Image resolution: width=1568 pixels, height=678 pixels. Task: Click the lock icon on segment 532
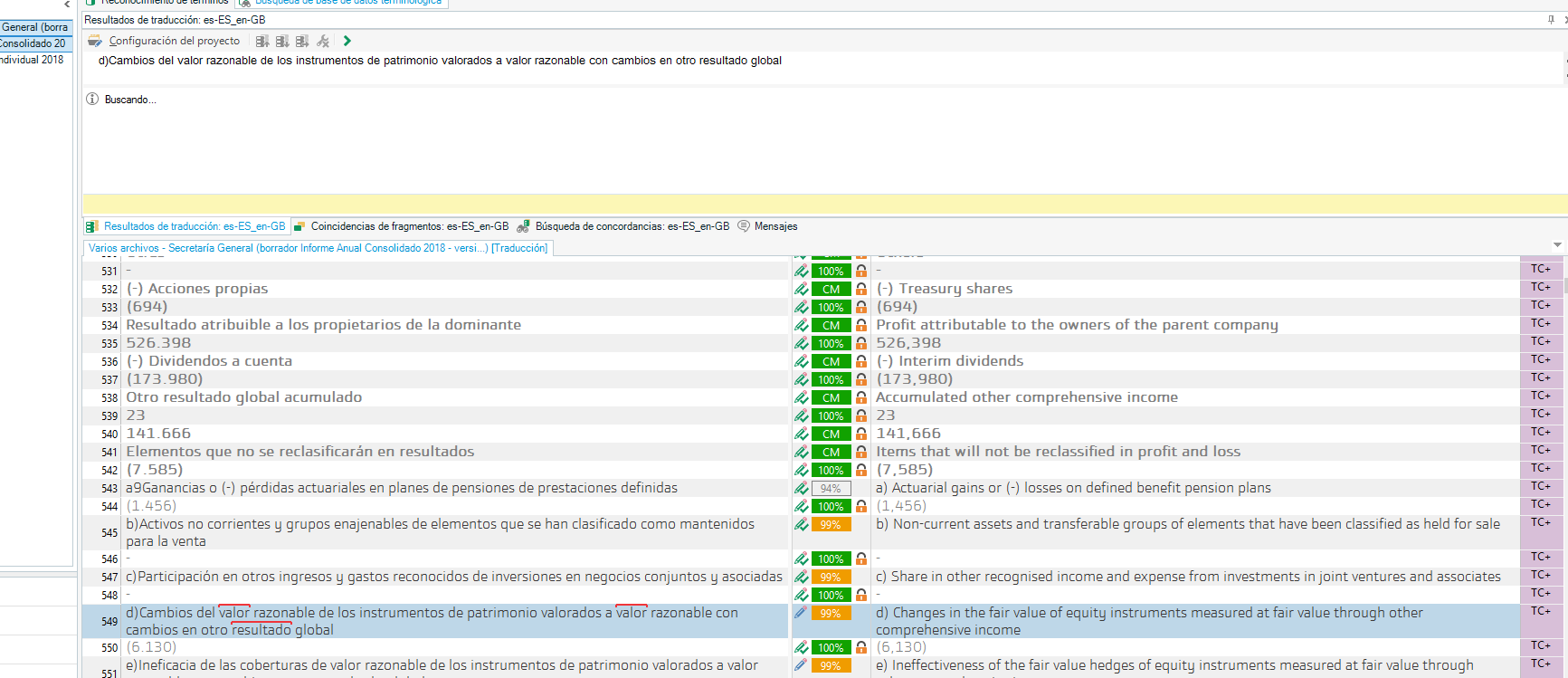[x=861, y=289]
